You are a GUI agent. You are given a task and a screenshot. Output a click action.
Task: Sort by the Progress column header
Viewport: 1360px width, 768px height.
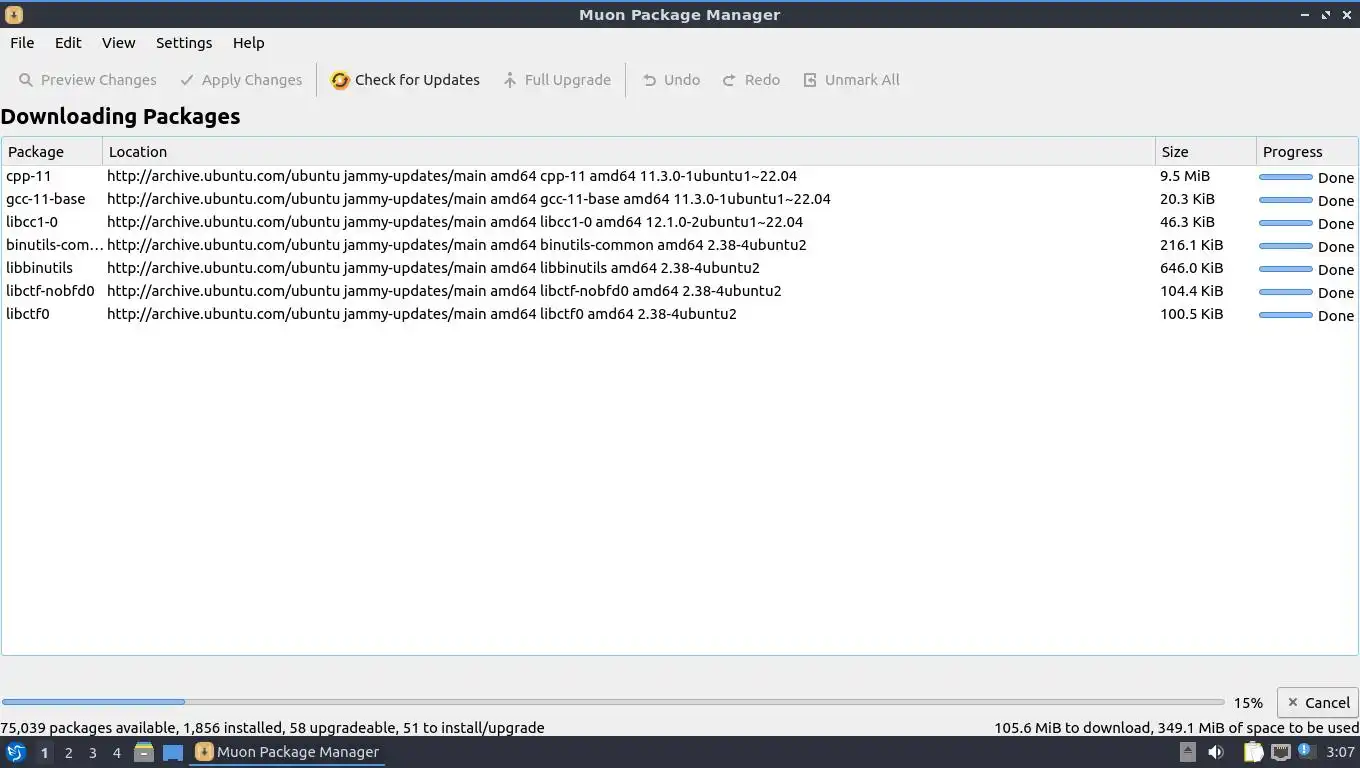point(1307,152)
